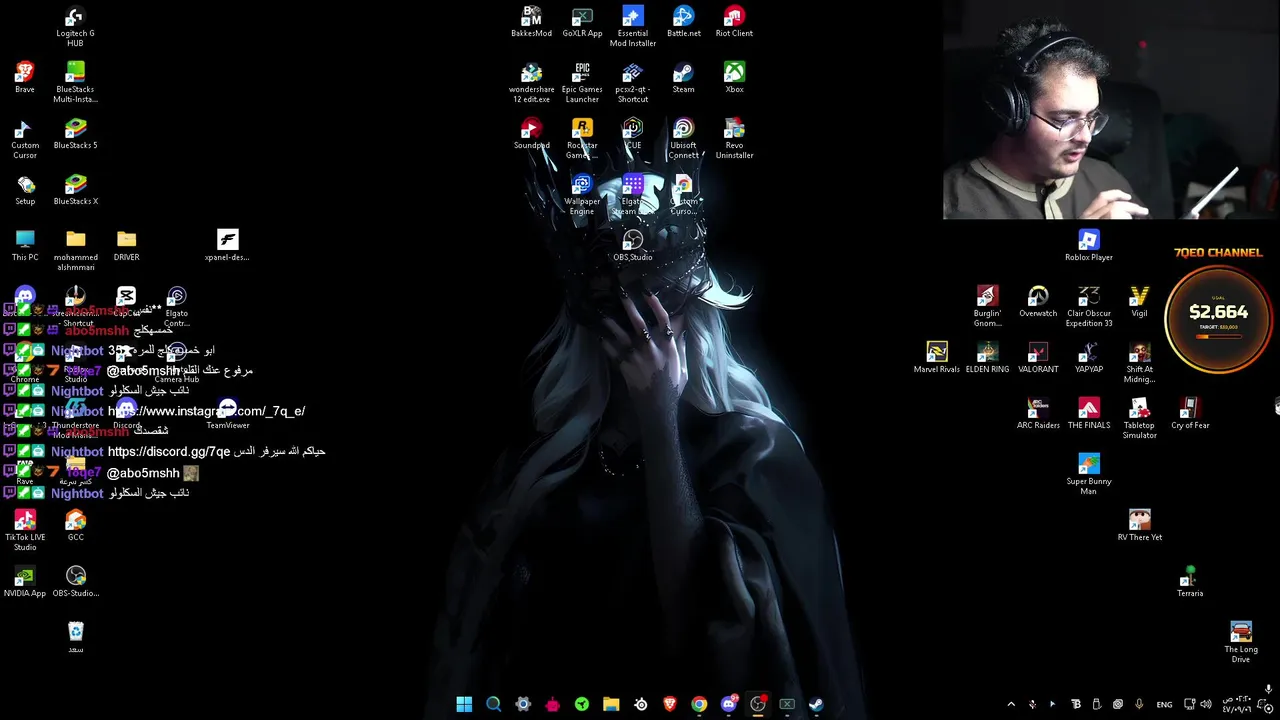Launch Tabletop Simulator shortcut
This screenshot has height=720, width=1280.
pos(1139,419)
